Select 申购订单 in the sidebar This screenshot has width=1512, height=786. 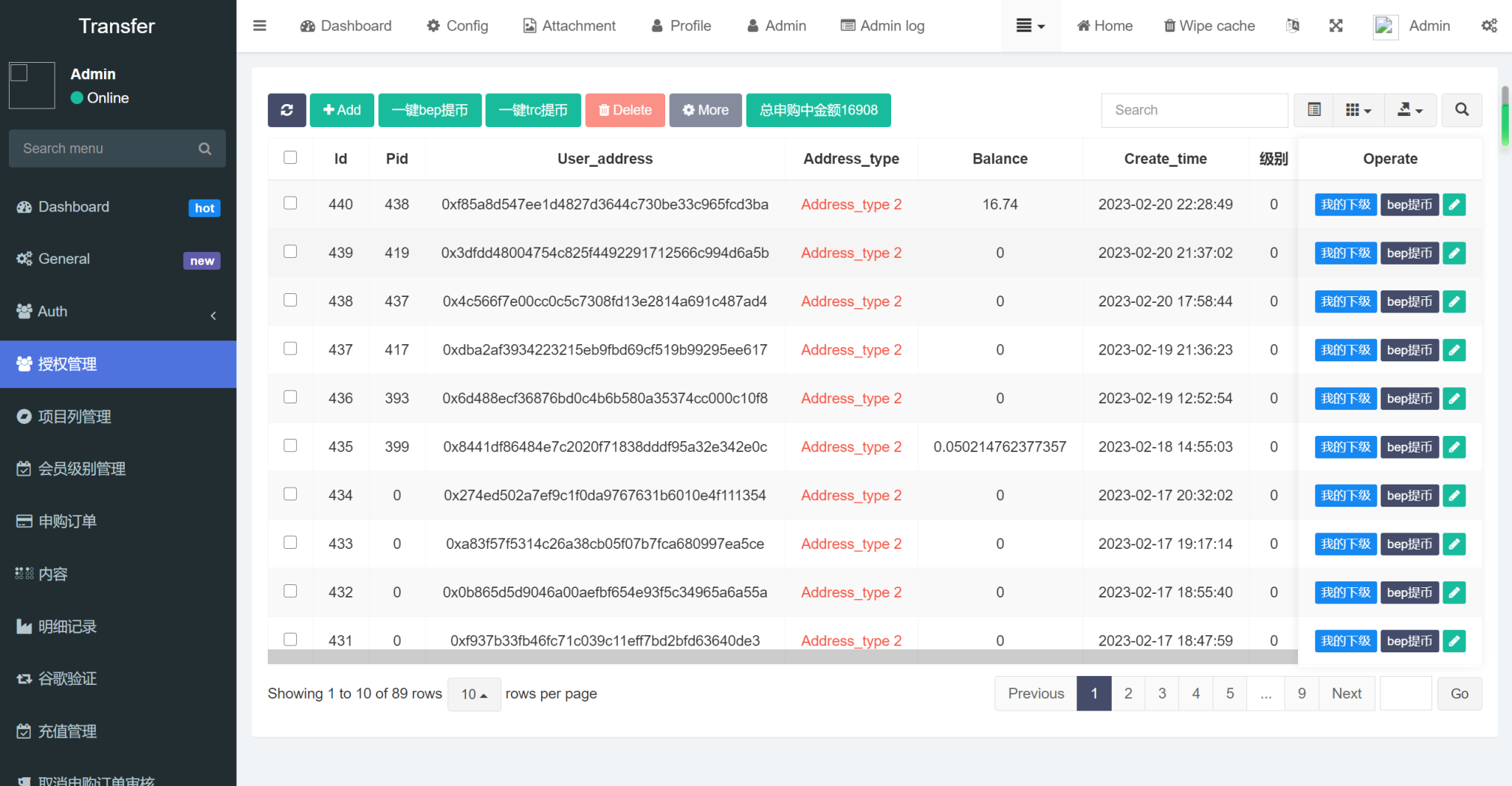(x=67, y=522)
